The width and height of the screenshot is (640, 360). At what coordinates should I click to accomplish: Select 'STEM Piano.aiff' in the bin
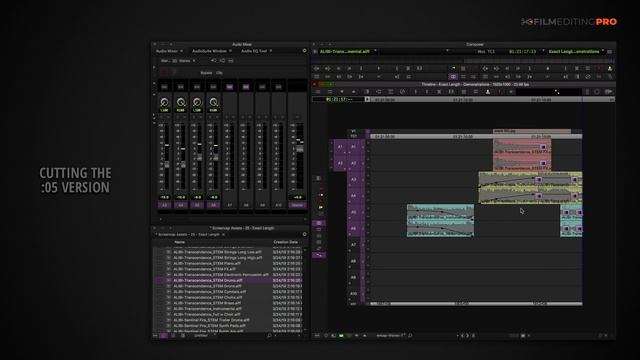[207, 263]
